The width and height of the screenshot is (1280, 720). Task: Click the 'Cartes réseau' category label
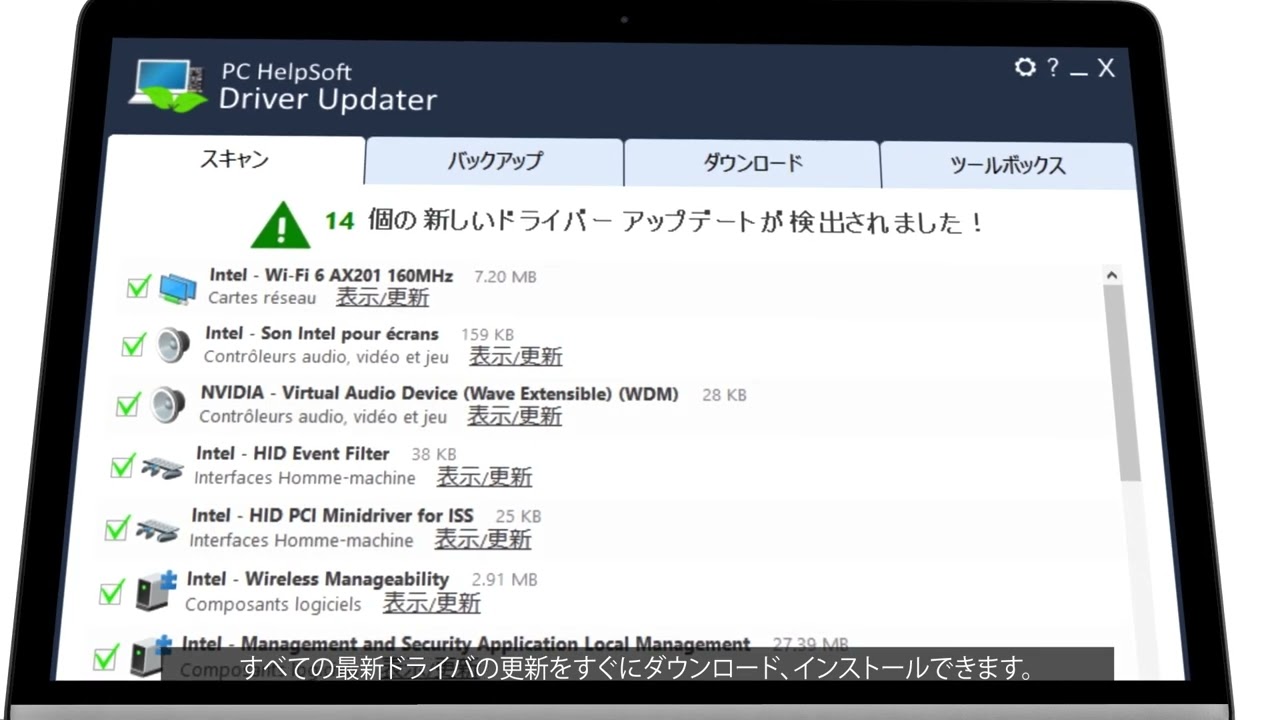pyautogui.click(x=262, y=298)
